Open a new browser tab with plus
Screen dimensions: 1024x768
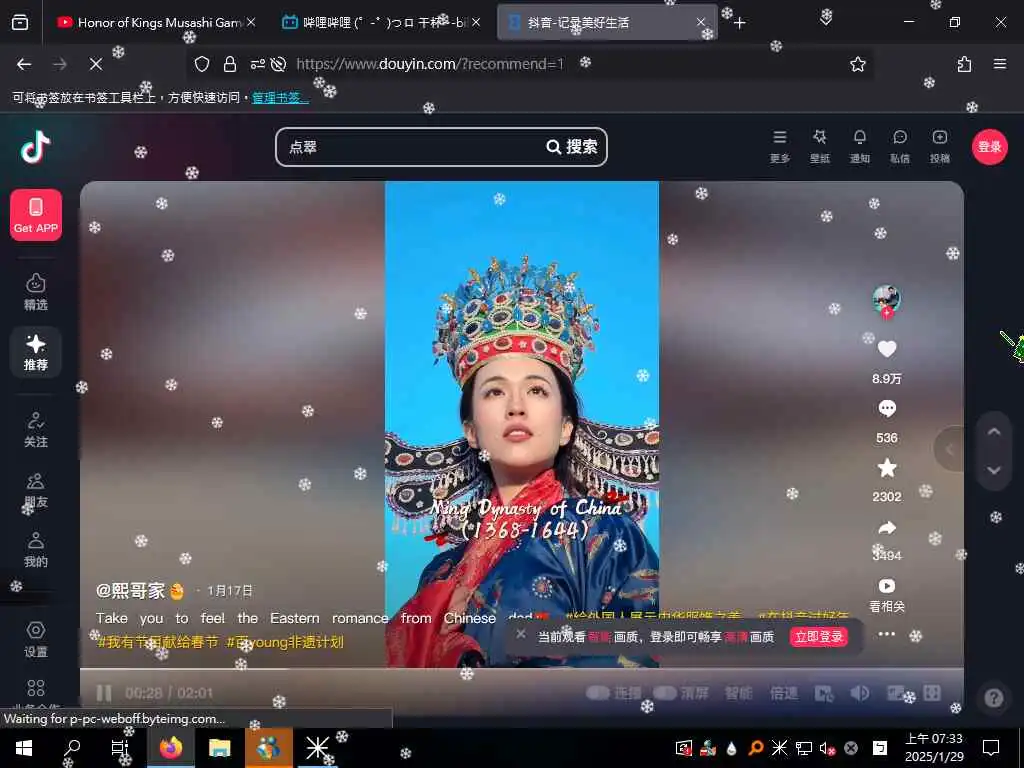[x=739, y=23]
